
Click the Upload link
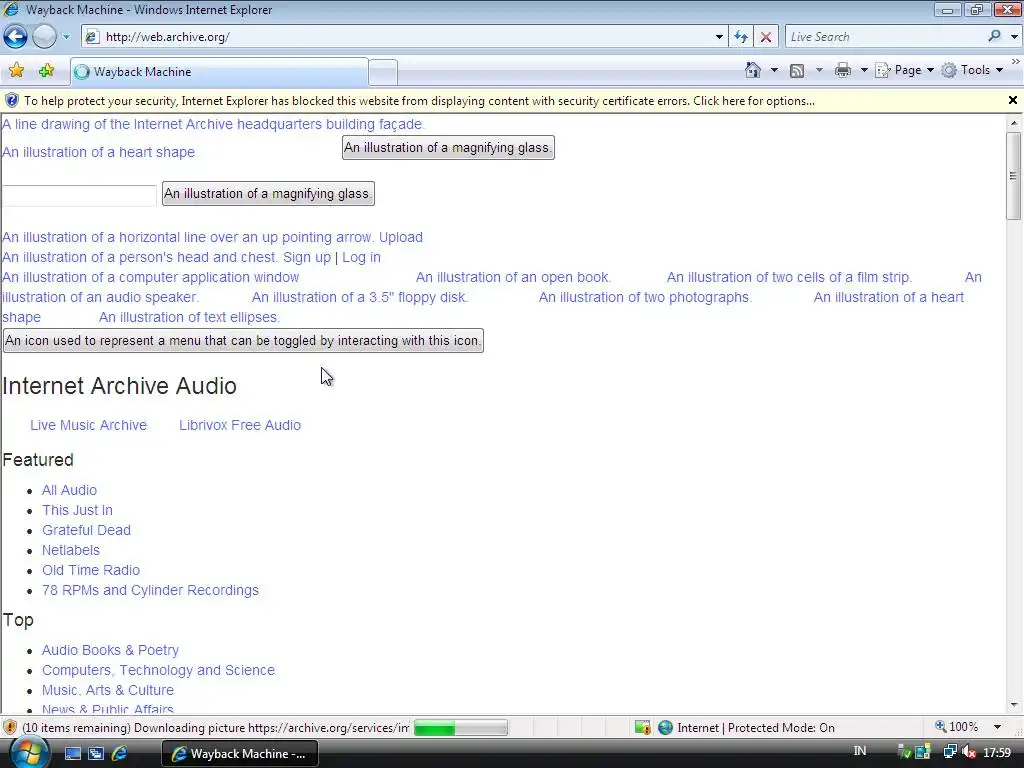[400, 237]
